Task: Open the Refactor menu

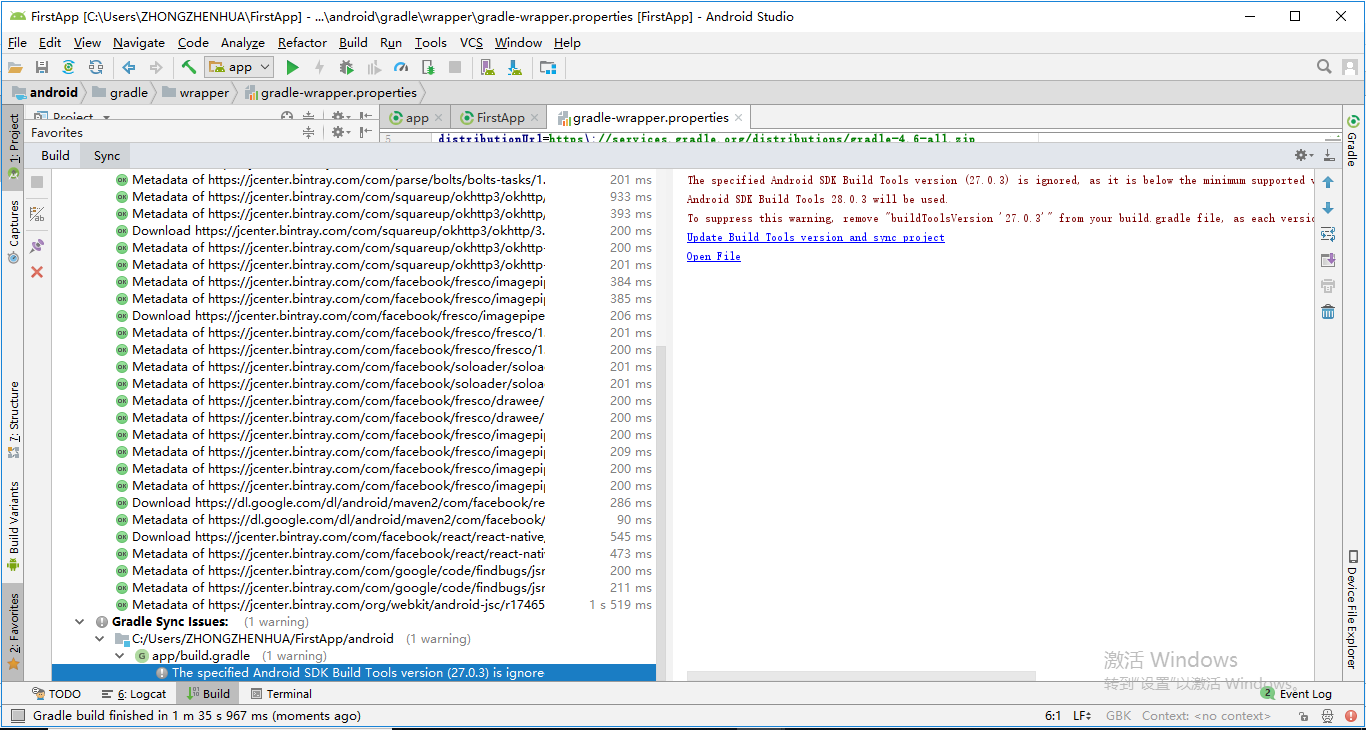Action: click(302, 42)
